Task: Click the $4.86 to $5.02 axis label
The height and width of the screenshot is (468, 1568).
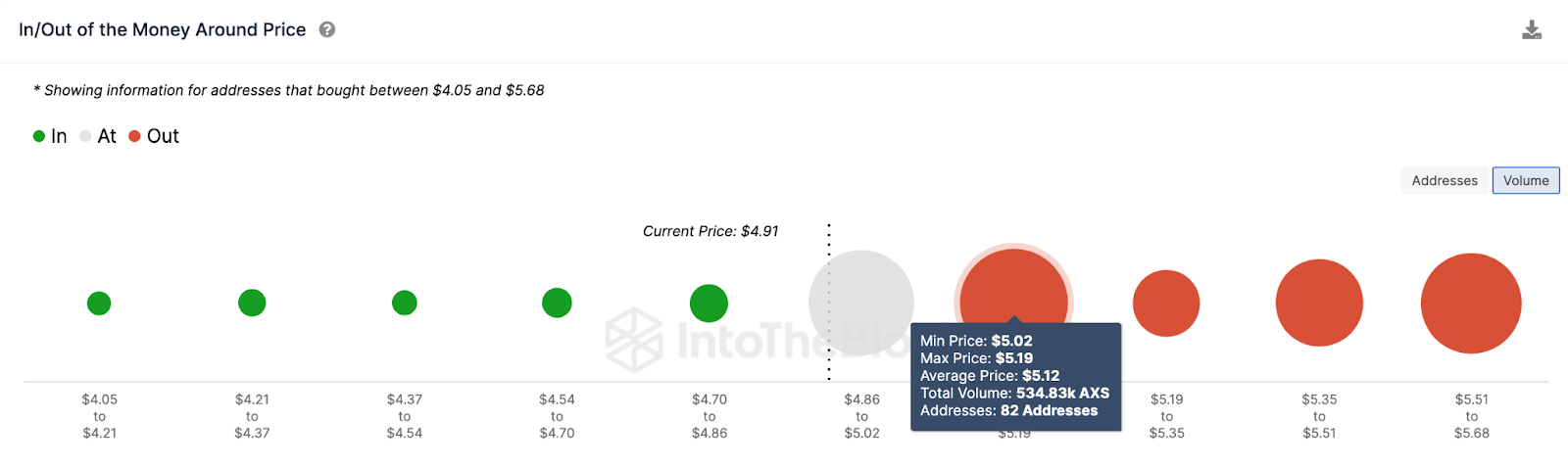Action: [862, 416]
